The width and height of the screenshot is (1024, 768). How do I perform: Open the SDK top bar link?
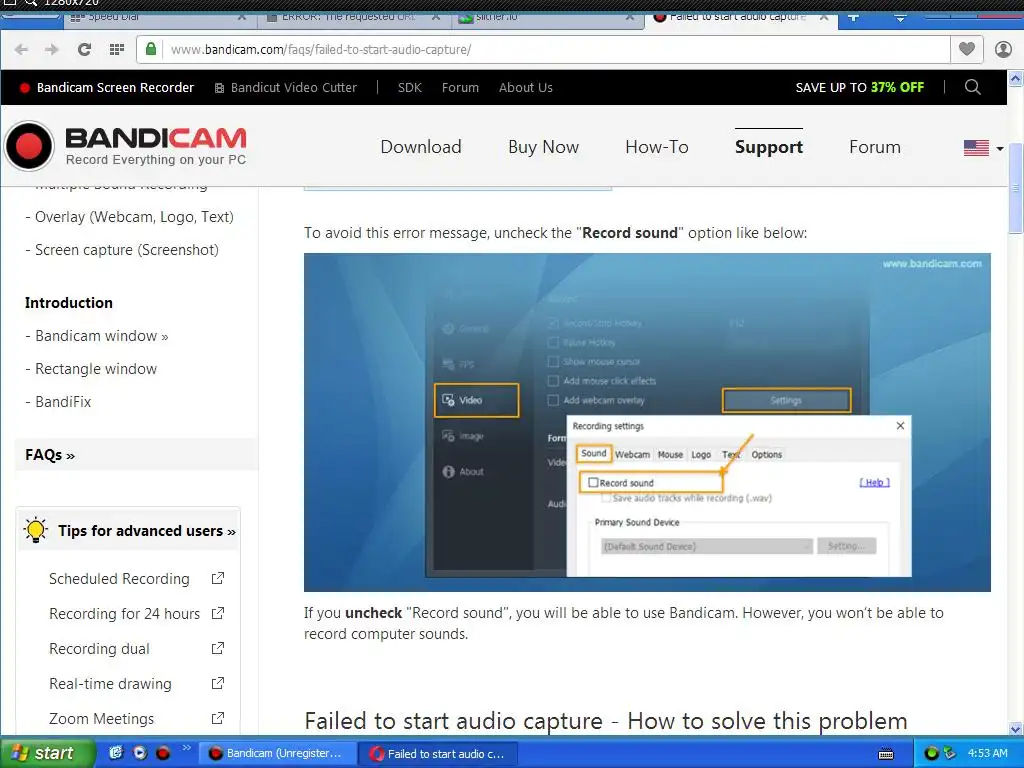pyautogui.click(x=409, y=88)
